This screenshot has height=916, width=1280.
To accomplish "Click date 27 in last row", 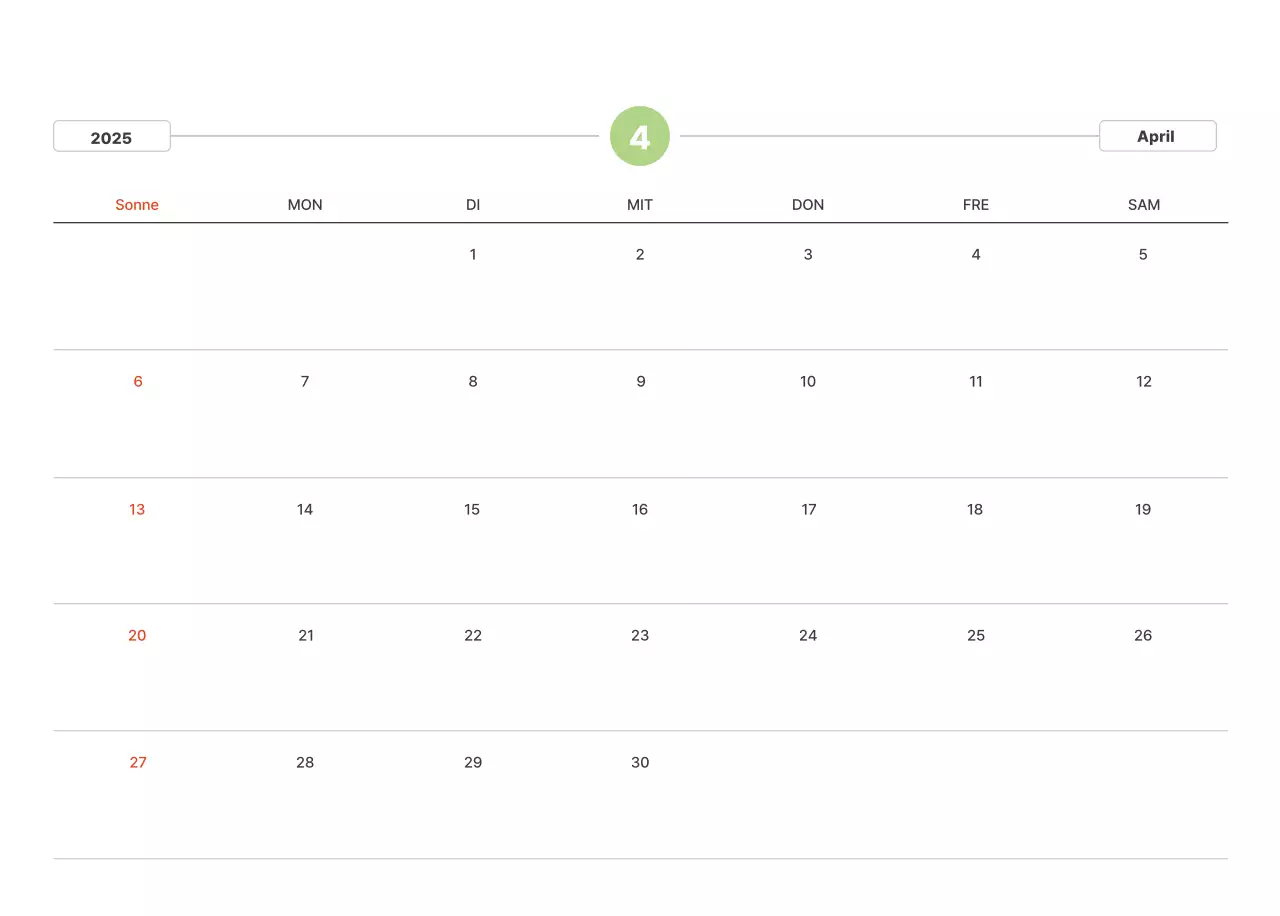I will click(138, 762).
